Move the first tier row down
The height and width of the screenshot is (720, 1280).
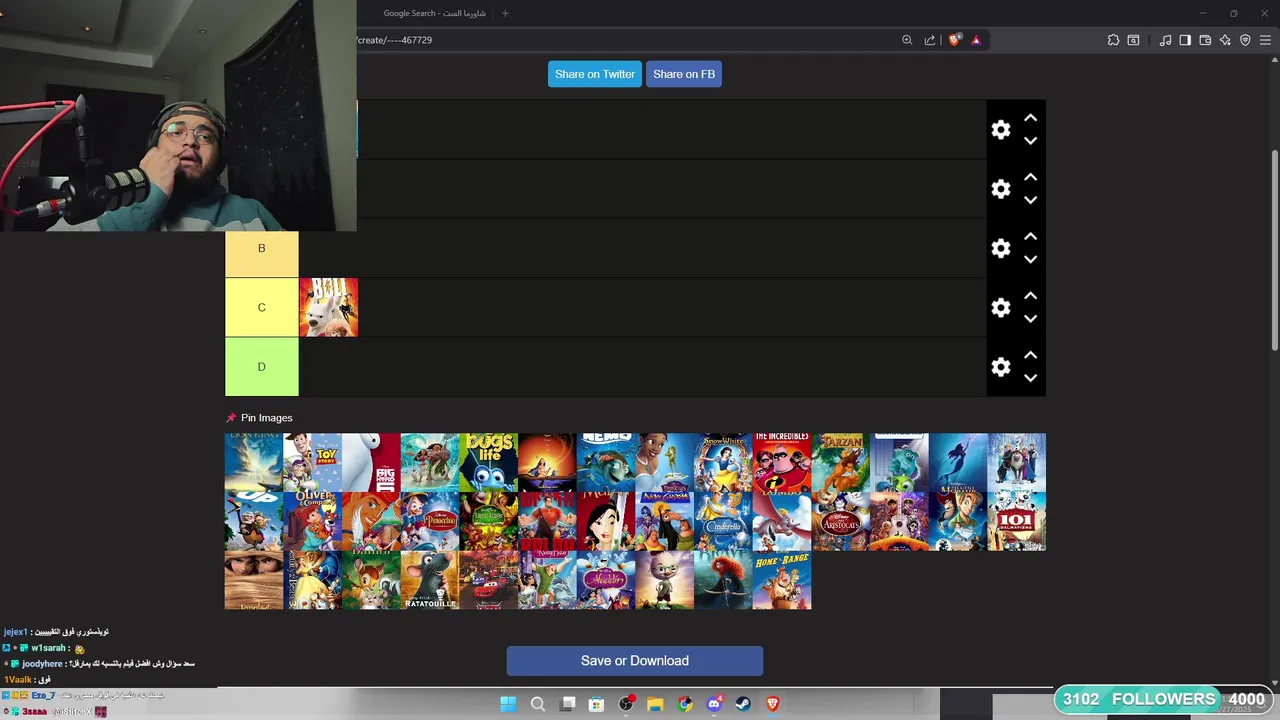[x=1030, y=141]
